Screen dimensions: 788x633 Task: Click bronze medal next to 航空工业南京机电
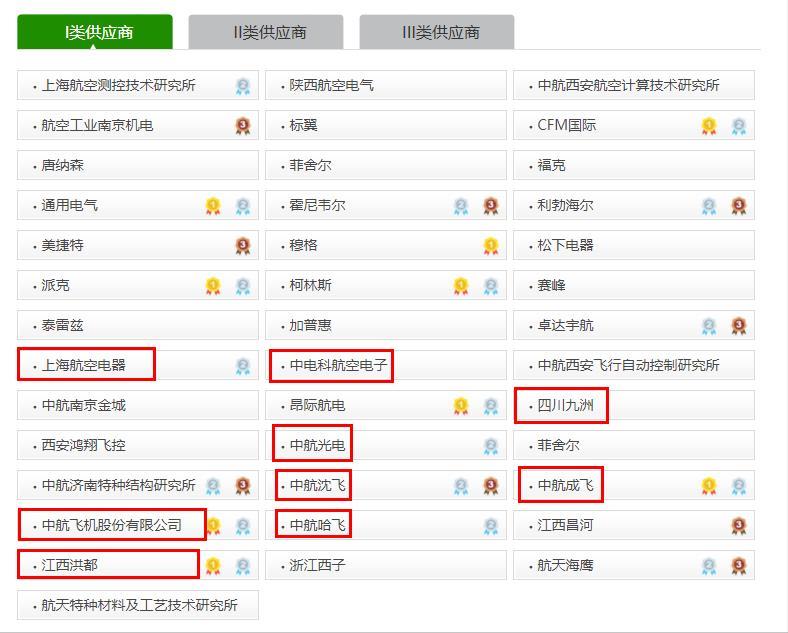click(243, 126)
